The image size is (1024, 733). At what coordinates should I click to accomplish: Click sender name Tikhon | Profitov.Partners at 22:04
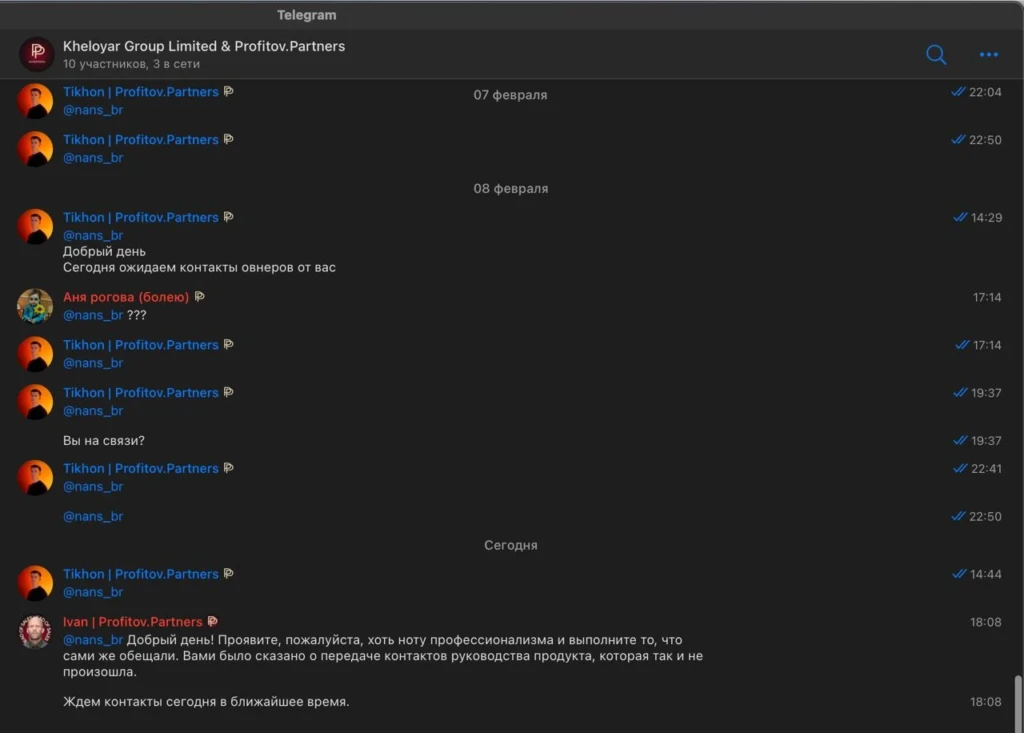click(140, 92)
